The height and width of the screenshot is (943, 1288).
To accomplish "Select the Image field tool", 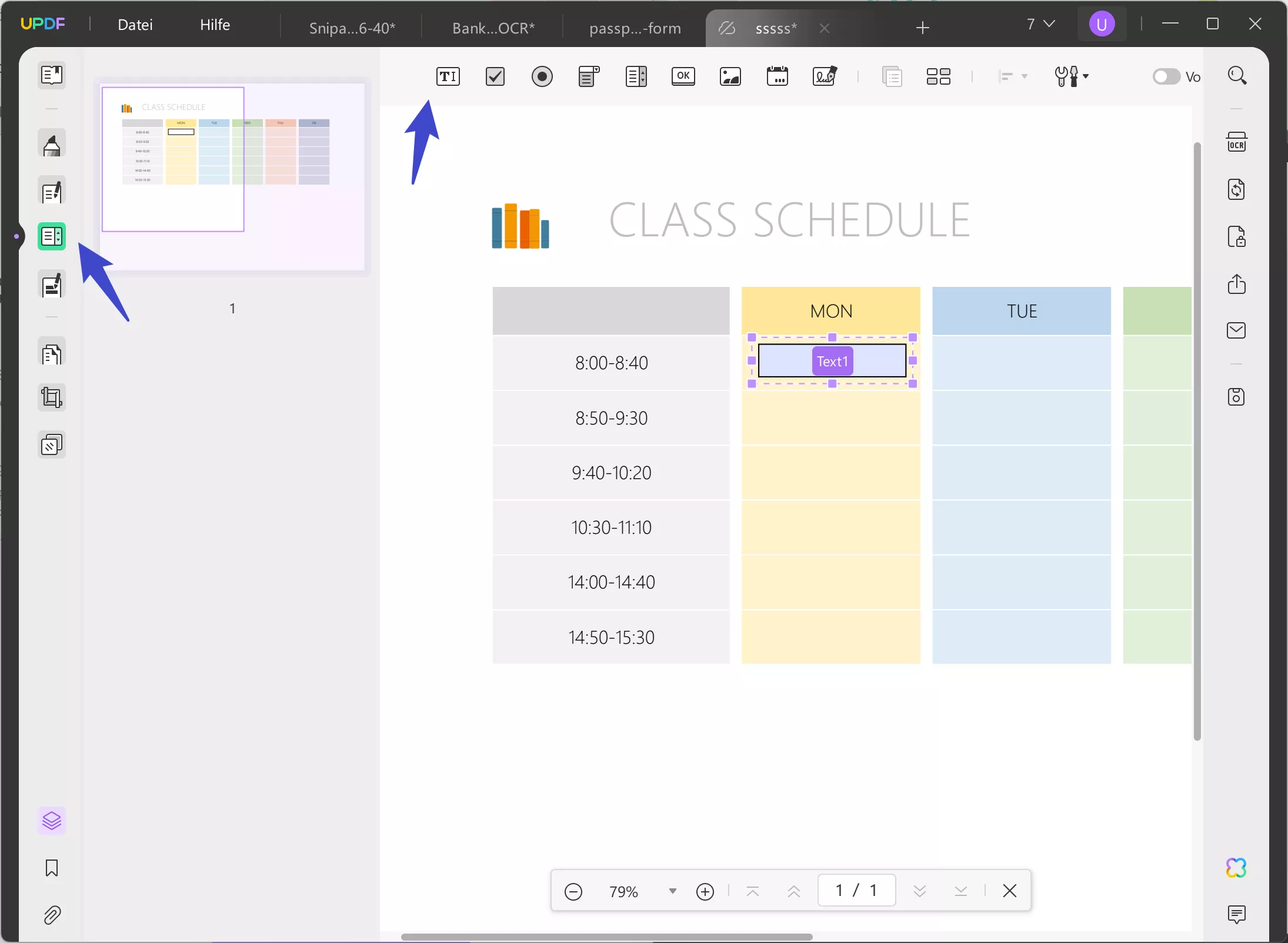I will tap(730, 76).
